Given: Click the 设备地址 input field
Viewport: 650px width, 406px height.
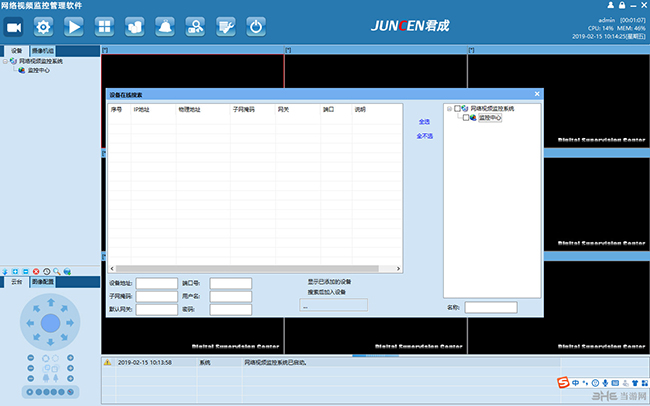Looking at the screenshot, I should 156,283.
